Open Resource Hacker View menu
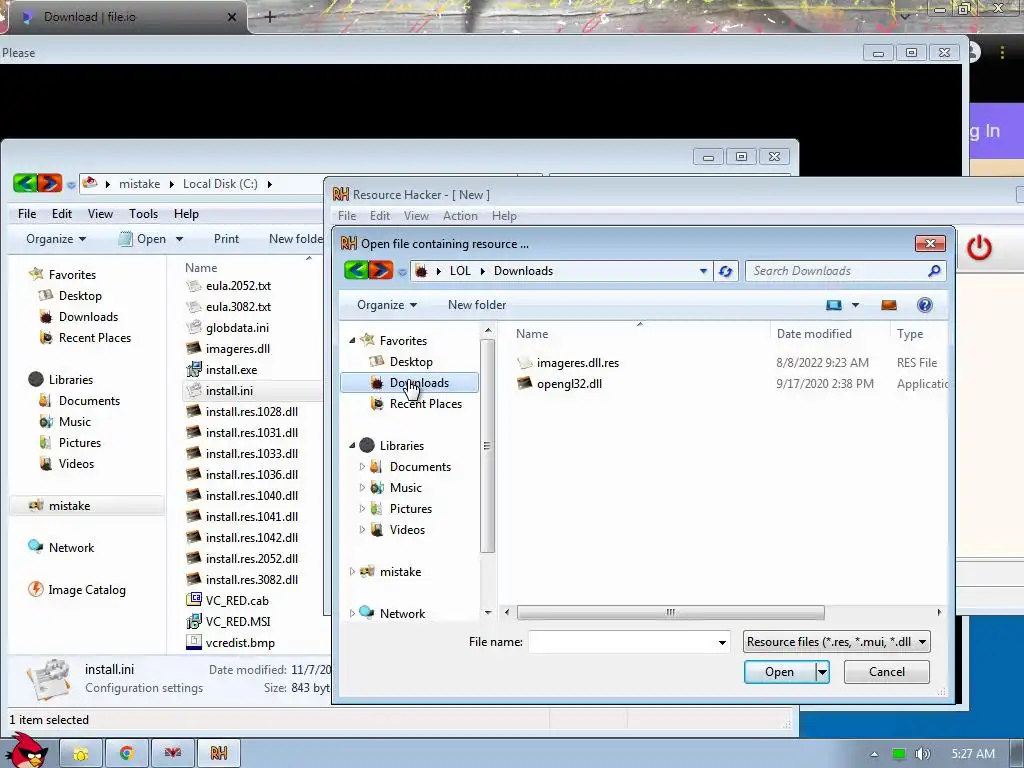The image size is (1024, 768). tap(416, 216)
